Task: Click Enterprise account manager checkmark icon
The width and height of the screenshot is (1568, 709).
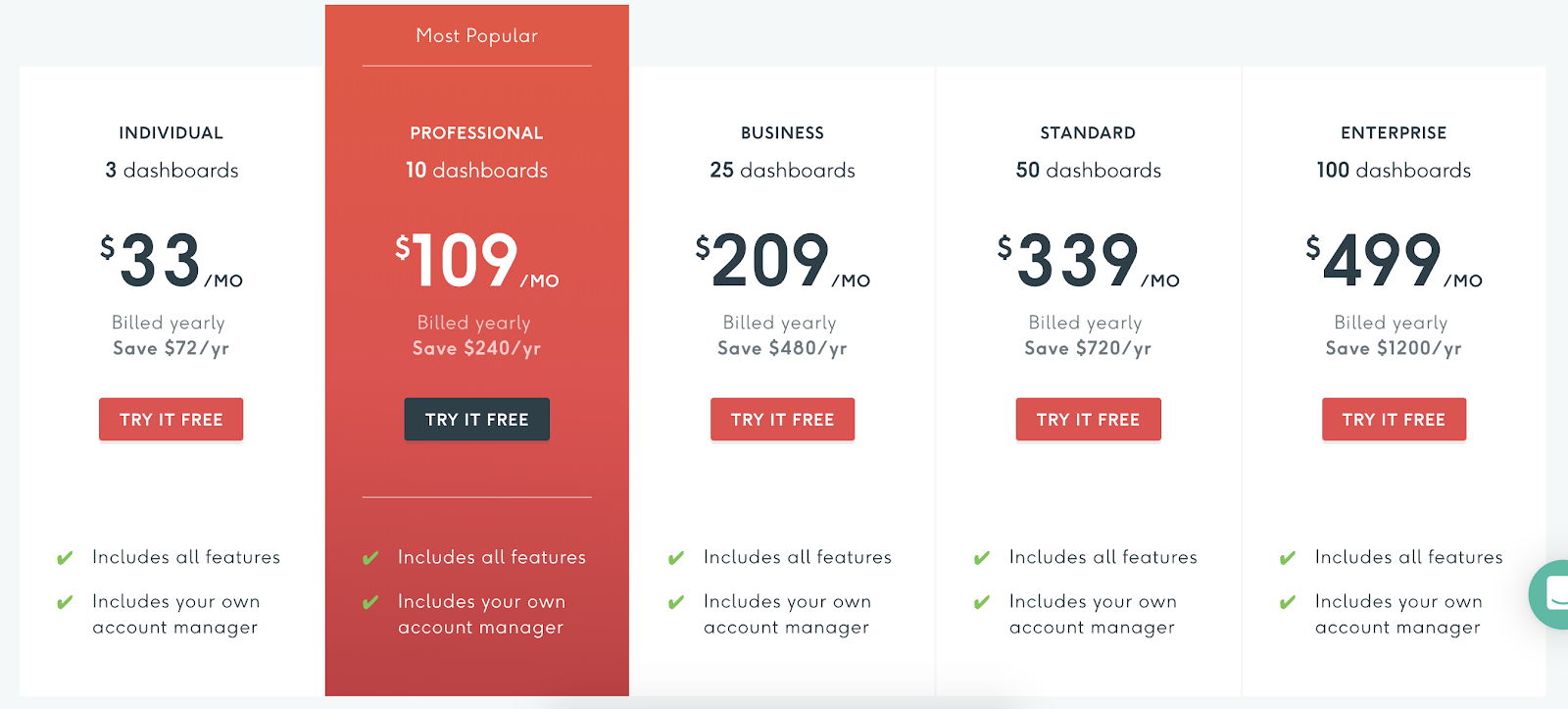Action: point(1288,602)
